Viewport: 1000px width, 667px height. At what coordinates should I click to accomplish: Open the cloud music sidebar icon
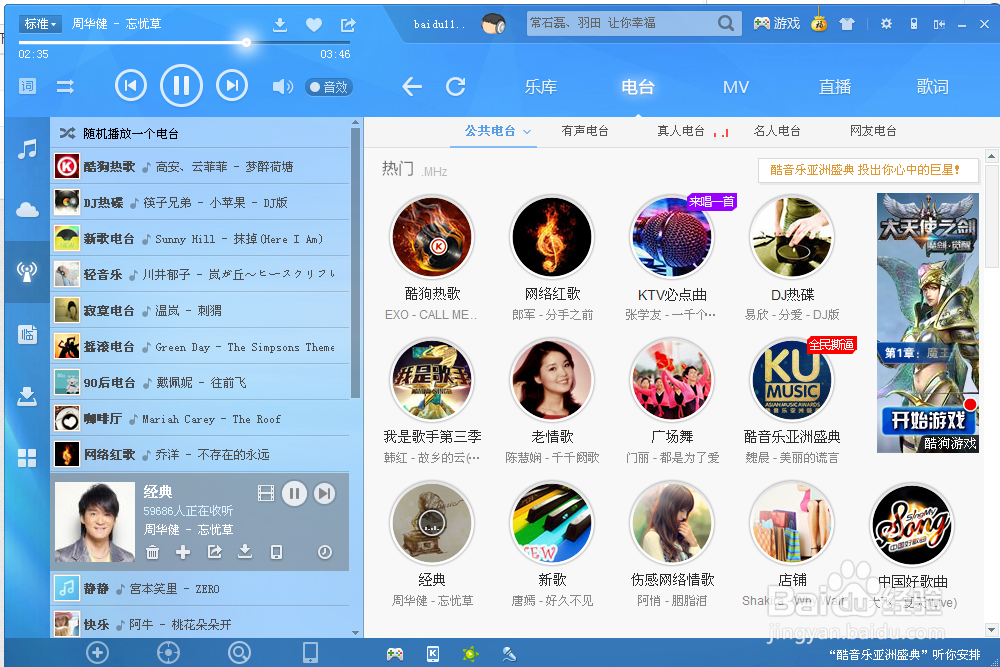click(x=27, y=209)
